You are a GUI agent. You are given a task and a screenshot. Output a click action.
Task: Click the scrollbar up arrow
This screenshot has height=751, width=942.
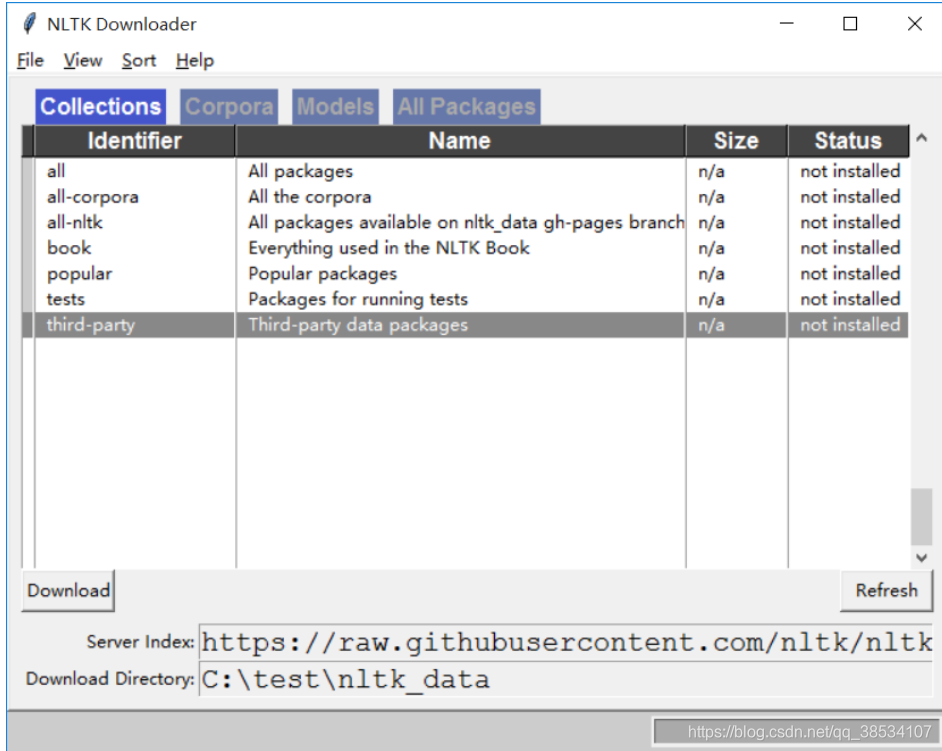922,138
